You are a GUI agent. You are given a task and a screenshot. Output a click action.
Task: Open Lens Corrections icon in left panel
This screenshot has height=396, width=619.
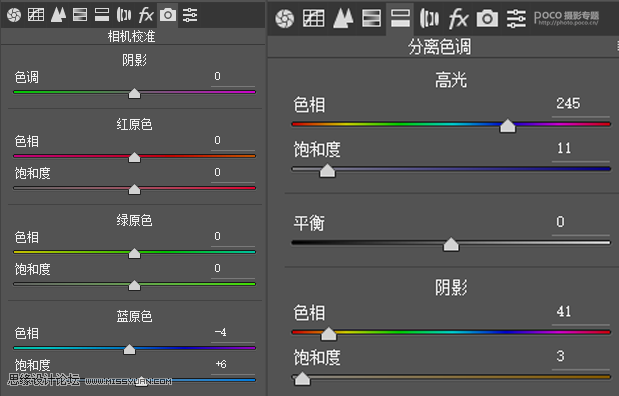pos(124,15)
